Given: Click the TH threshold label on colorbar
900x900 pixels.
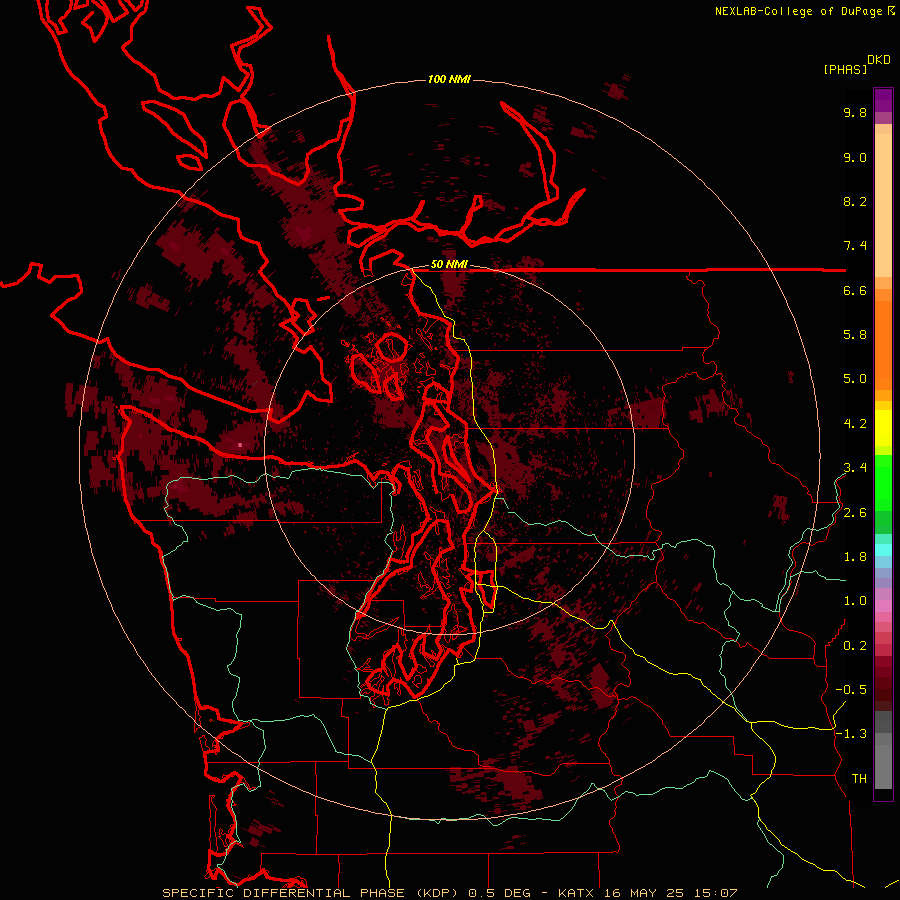Looking at the screenshot, I should tap(859, 779).
